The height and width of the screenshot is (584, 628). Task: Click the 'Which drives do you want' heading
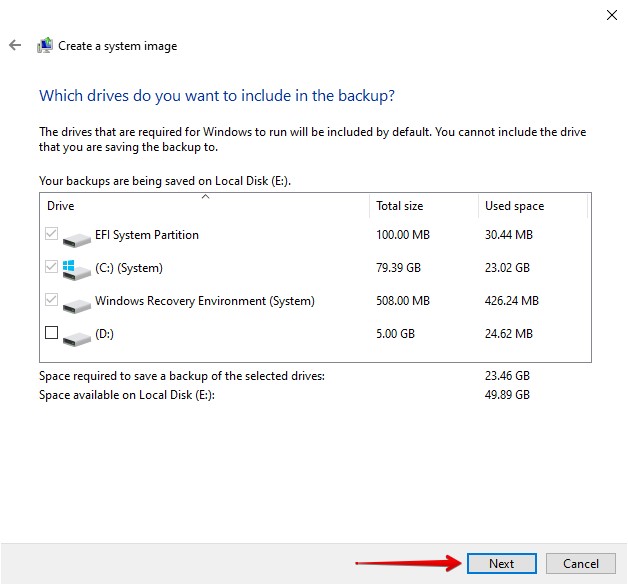[x=217, y=96]
